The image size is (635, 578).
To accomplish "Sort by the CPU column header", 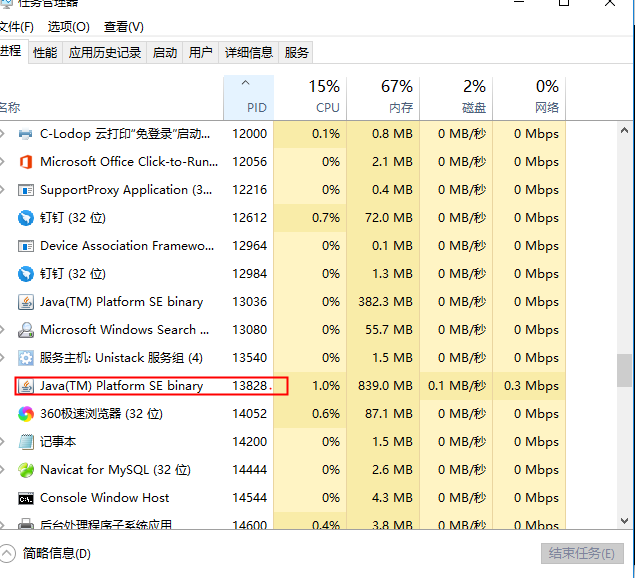I will pos(310,97).
